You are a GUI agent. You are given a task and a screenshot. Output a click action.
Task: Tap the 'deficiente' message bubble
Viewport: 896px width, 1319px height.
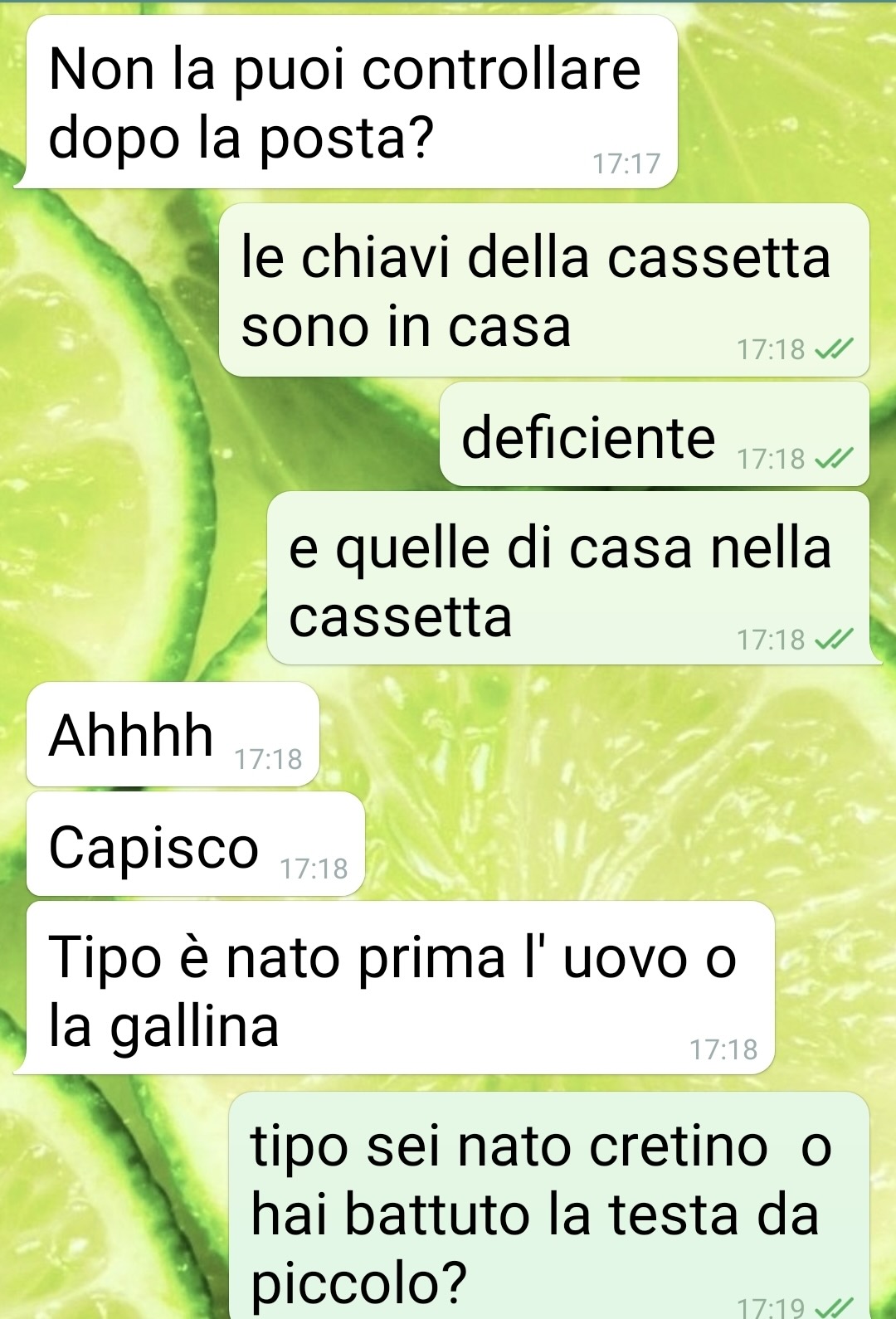tap(655, 434)
